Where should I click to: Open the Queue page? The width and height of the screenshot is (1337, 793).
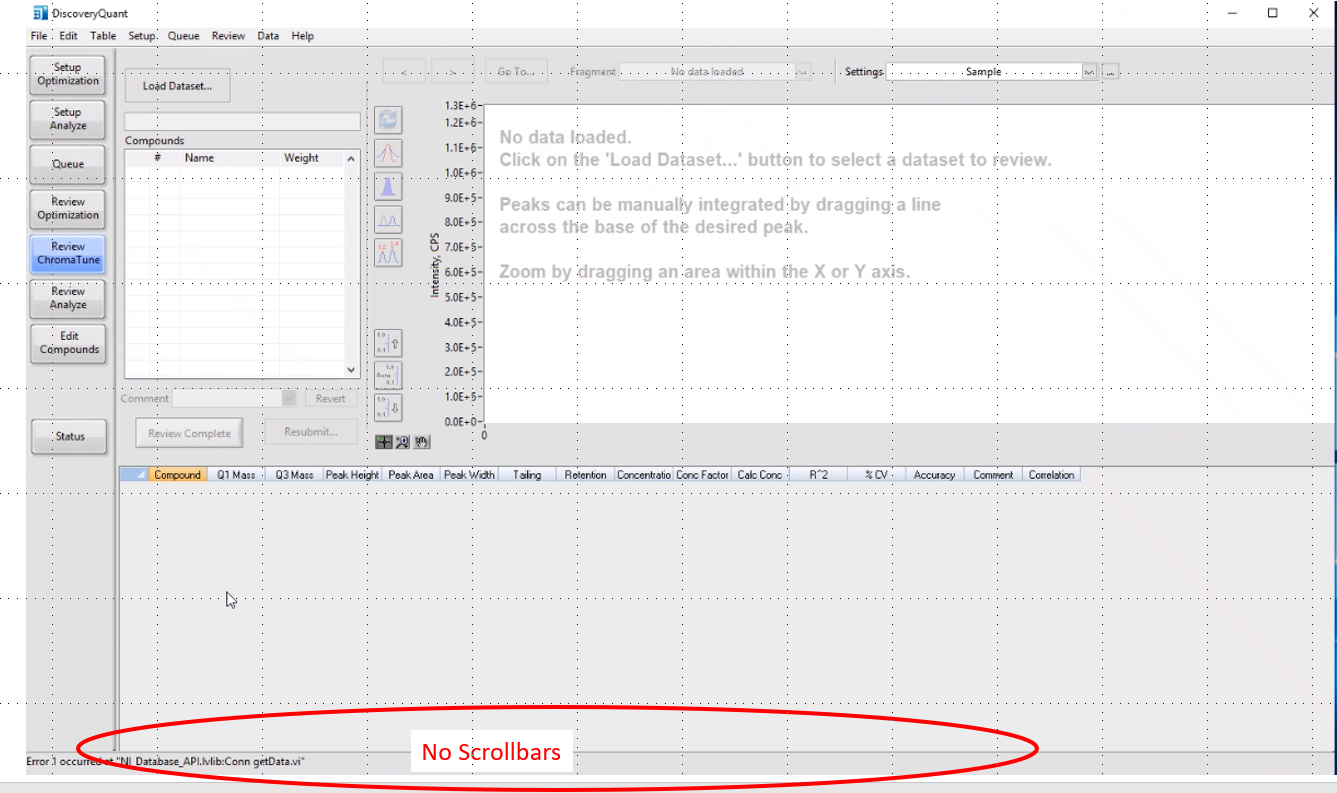click(68, 163)
